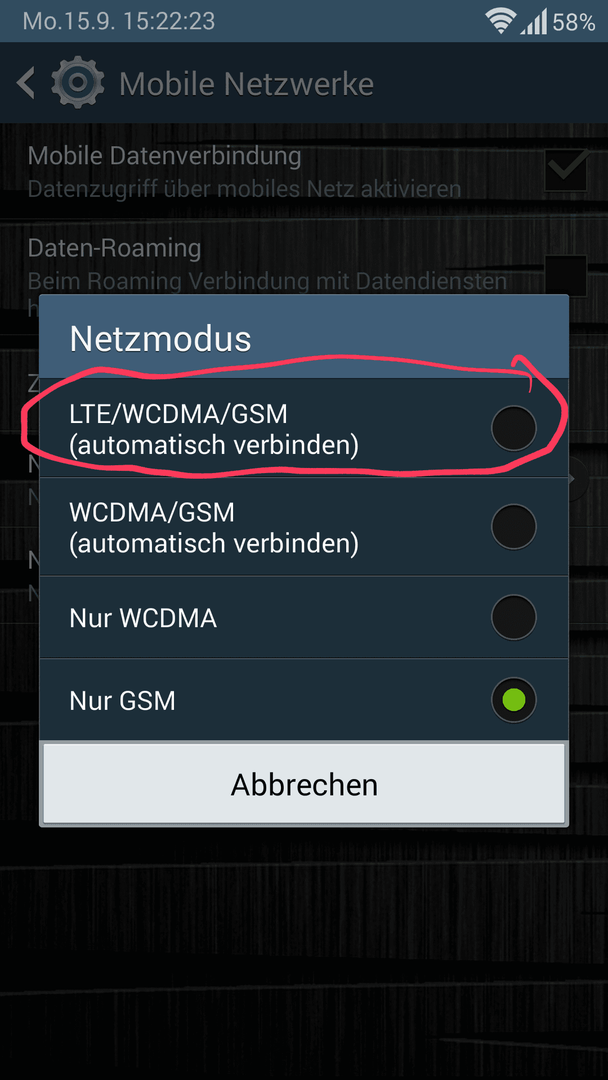Viewport: 608px width, 1080px height.
Task: Choose the Nur WCDMA list entry
Action: 304,618
